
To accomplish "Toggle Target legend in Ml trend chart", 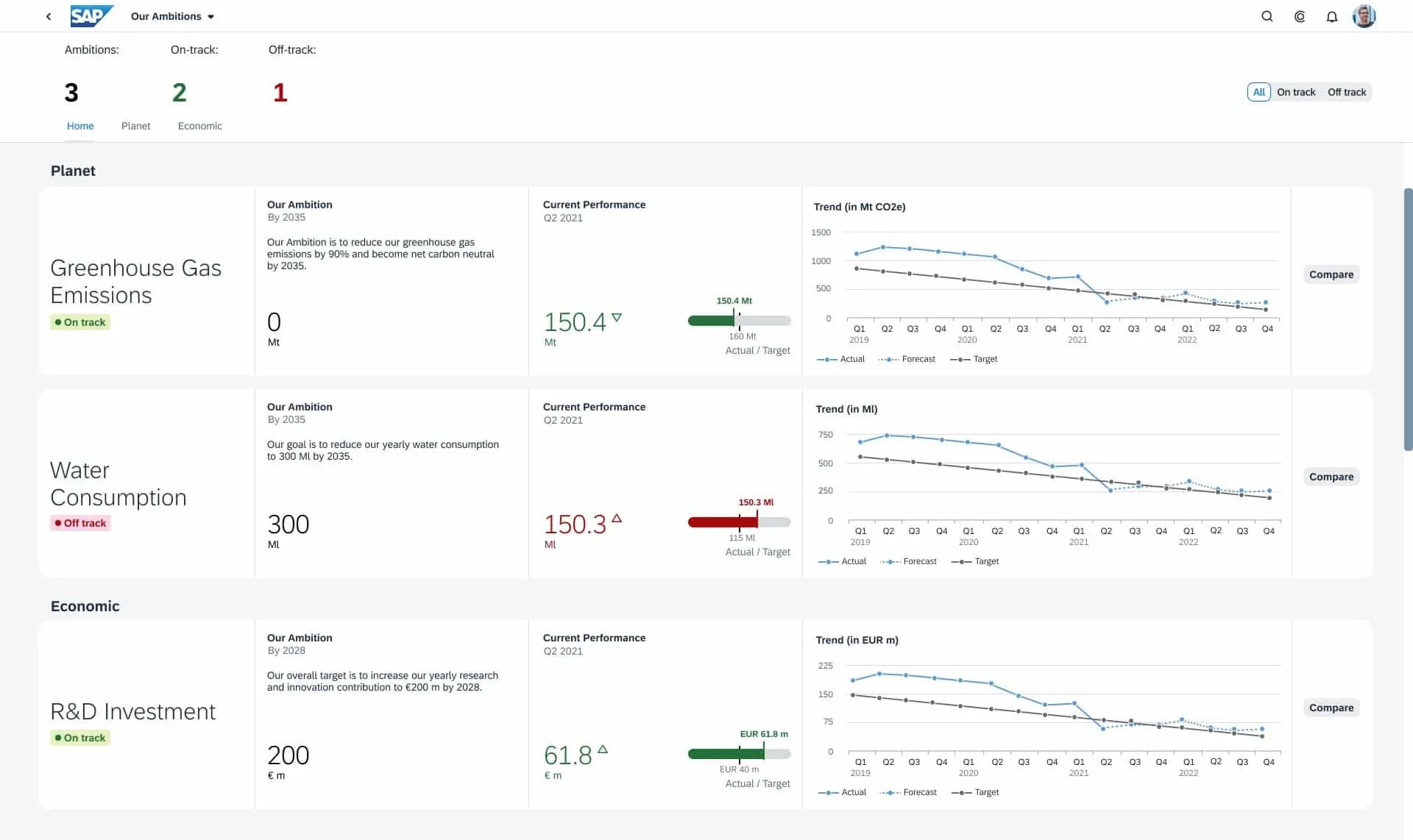I will pos(975,561).
